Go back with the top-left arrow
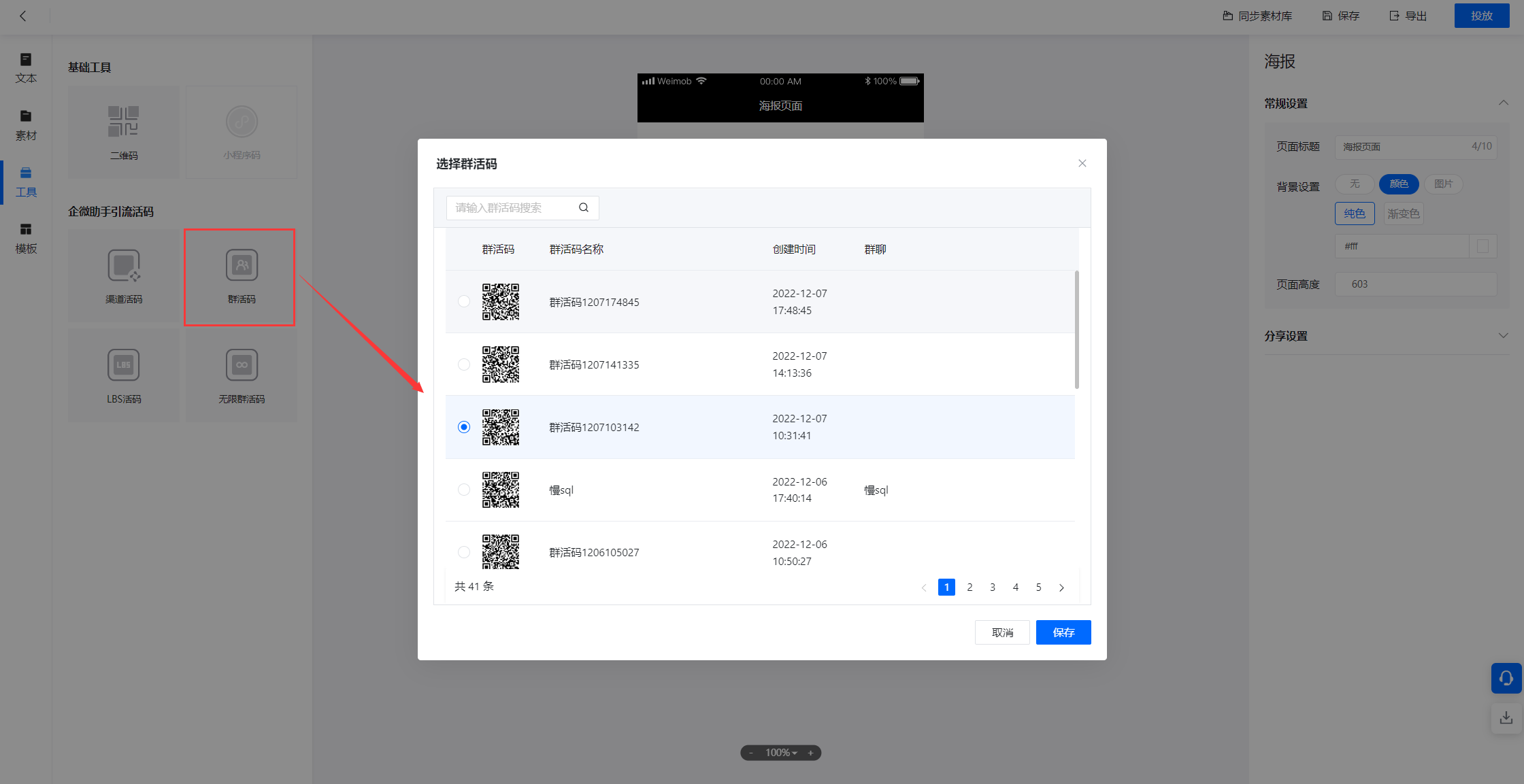Viewport: 1524px width, 784px height. (23, 16)
